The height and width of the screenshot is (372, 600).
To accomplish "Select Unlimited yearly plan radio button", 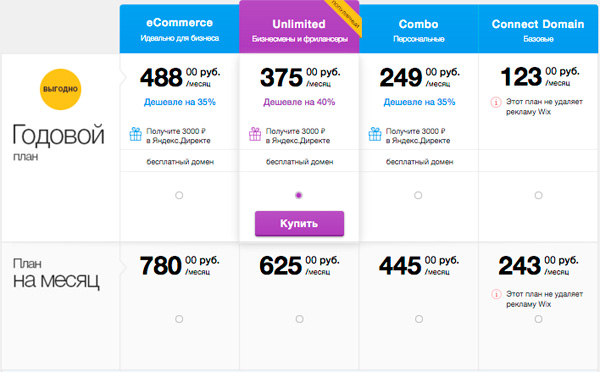I will (299, 195).
